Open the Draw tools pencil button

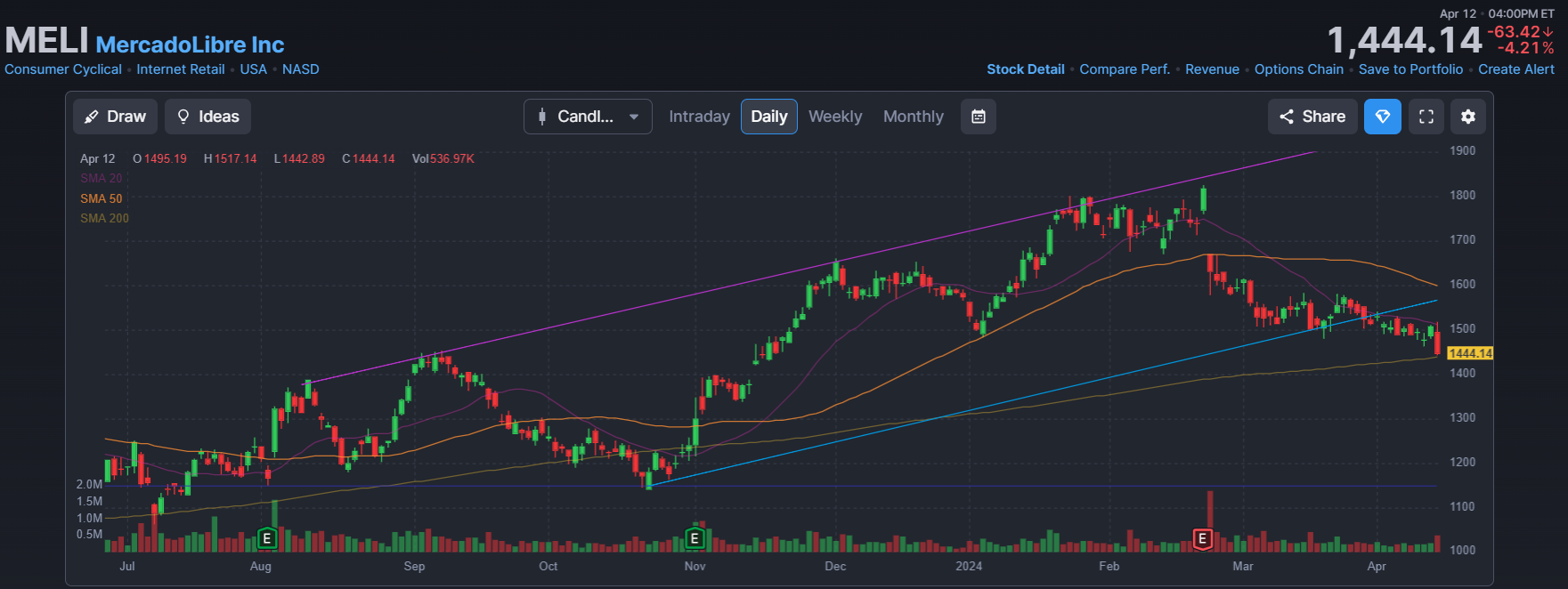[x=116, y=117]
